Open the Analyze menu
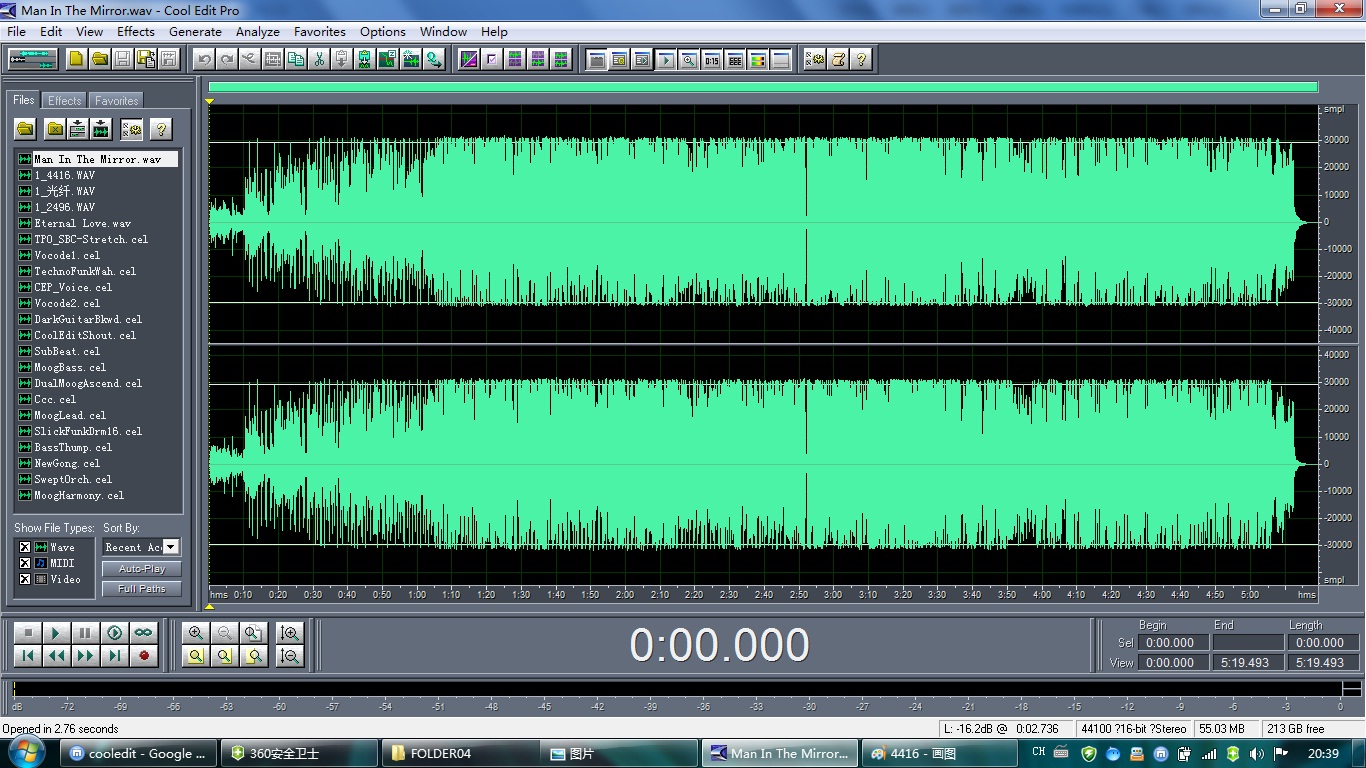The image size is (1366, 768). tap(258, 32)
